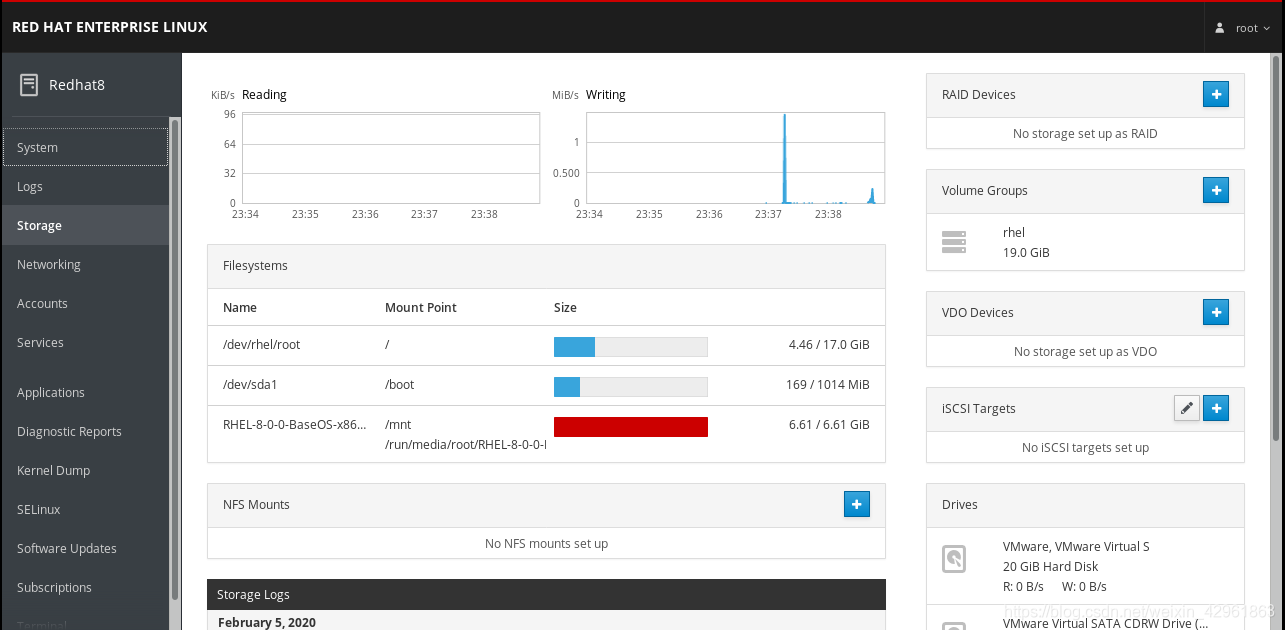1285x630 pixels.
Task: Click the Reading throughput graph
Action: [390, 158]
